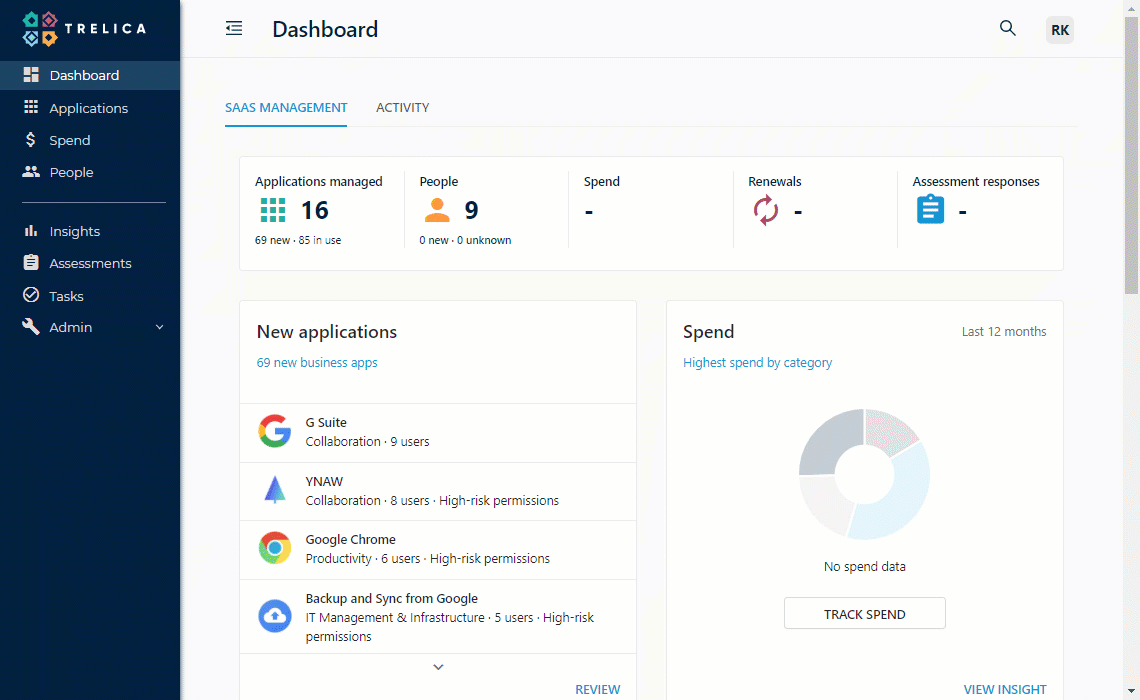Viewport: 1140px width, 700px height.
Task: Open Backup and Sync from Google row
Action: coord(438,616)
